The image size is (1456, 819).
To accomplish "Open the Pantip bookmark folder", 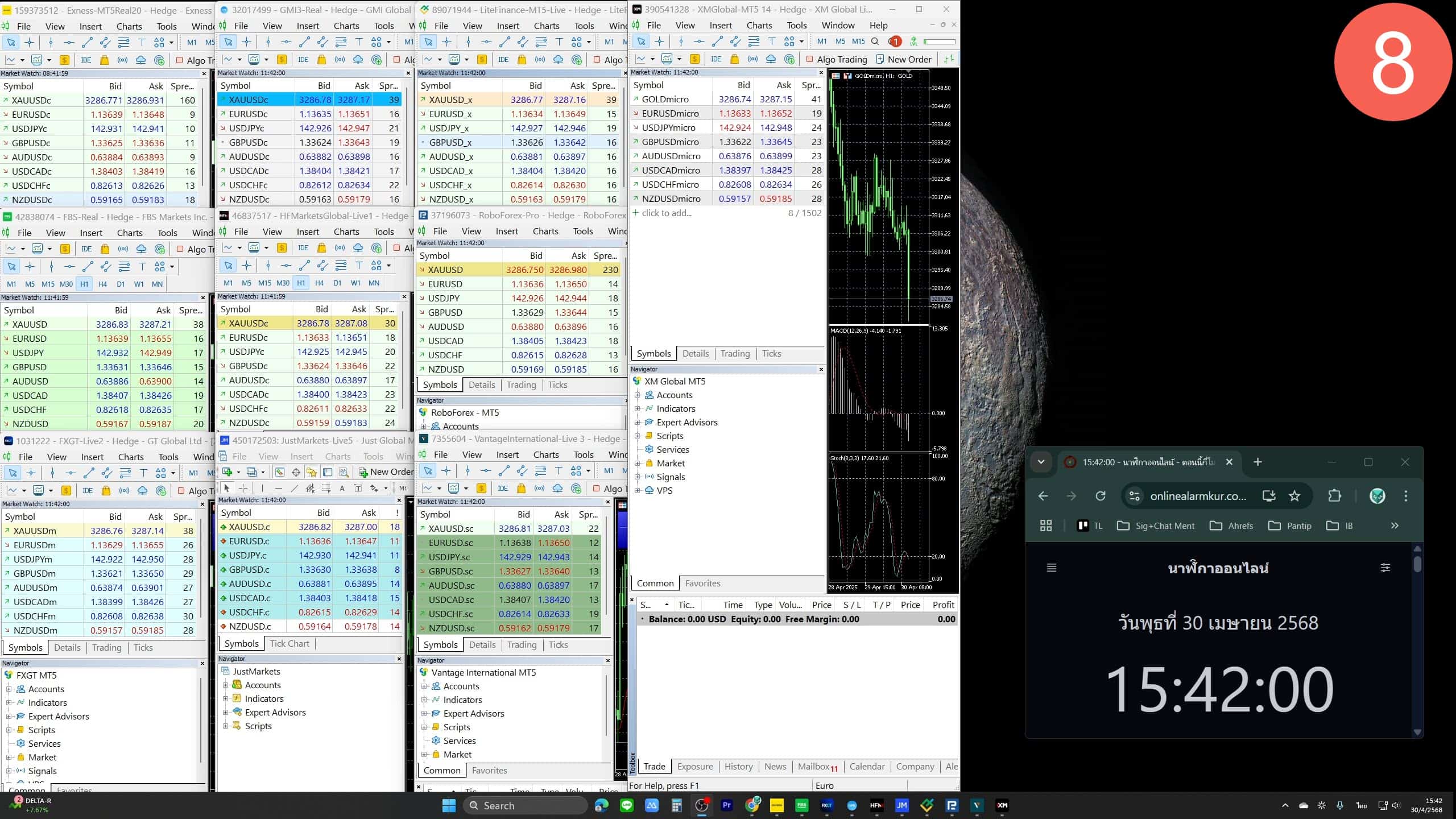I will tap(1290, 526).
